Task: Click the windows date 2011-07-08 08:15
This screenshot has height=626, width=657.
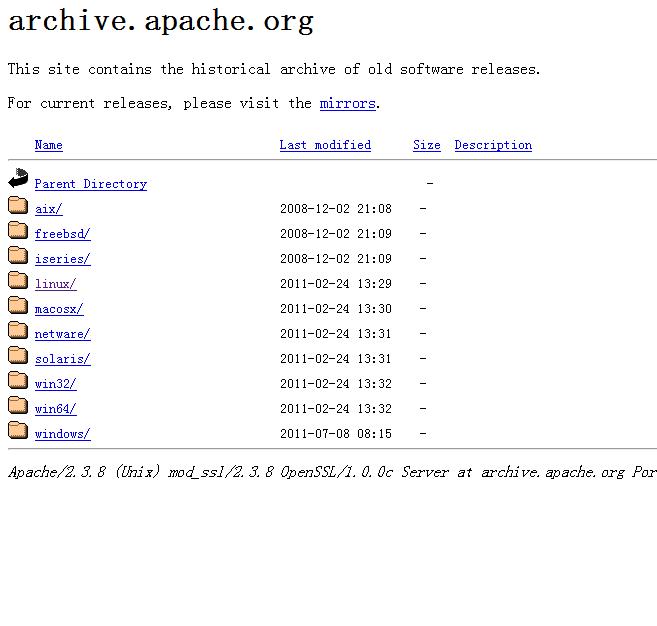Action: click(336, 434)
